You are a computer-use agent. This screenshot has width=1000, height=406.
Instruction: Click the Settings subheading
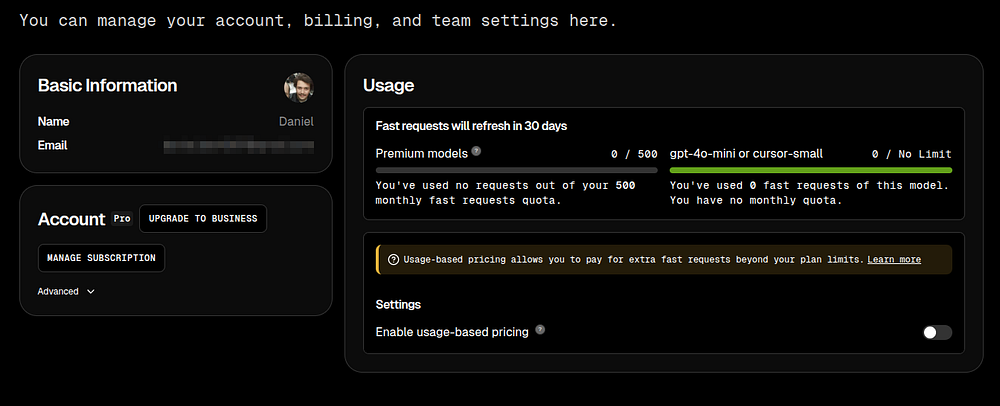398,304
